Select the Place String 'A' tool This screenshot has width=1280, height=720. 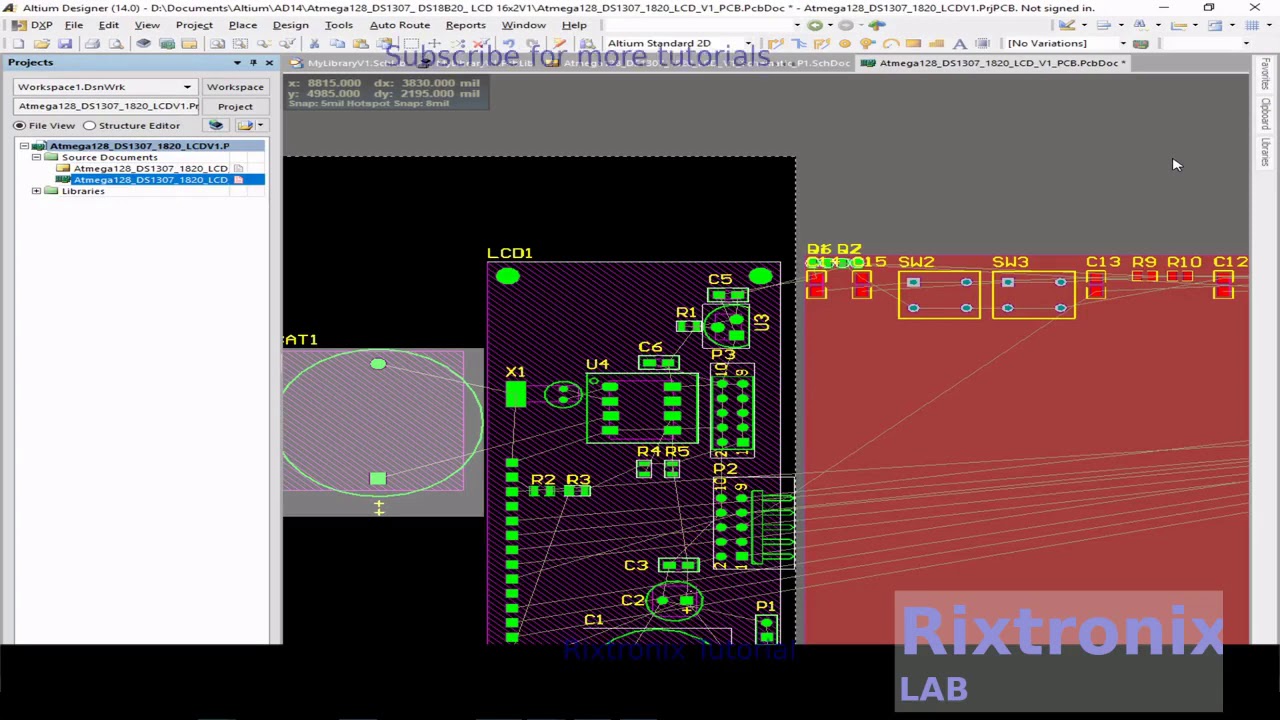[x=960, y=44]
